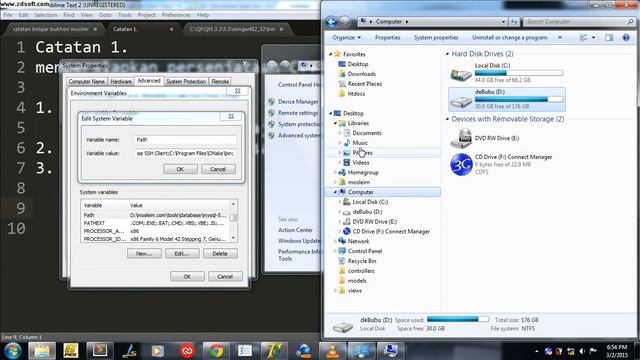Click Properties in Explorer toolbar
This screenshot has width=640, height=360.
coord(387,38)
